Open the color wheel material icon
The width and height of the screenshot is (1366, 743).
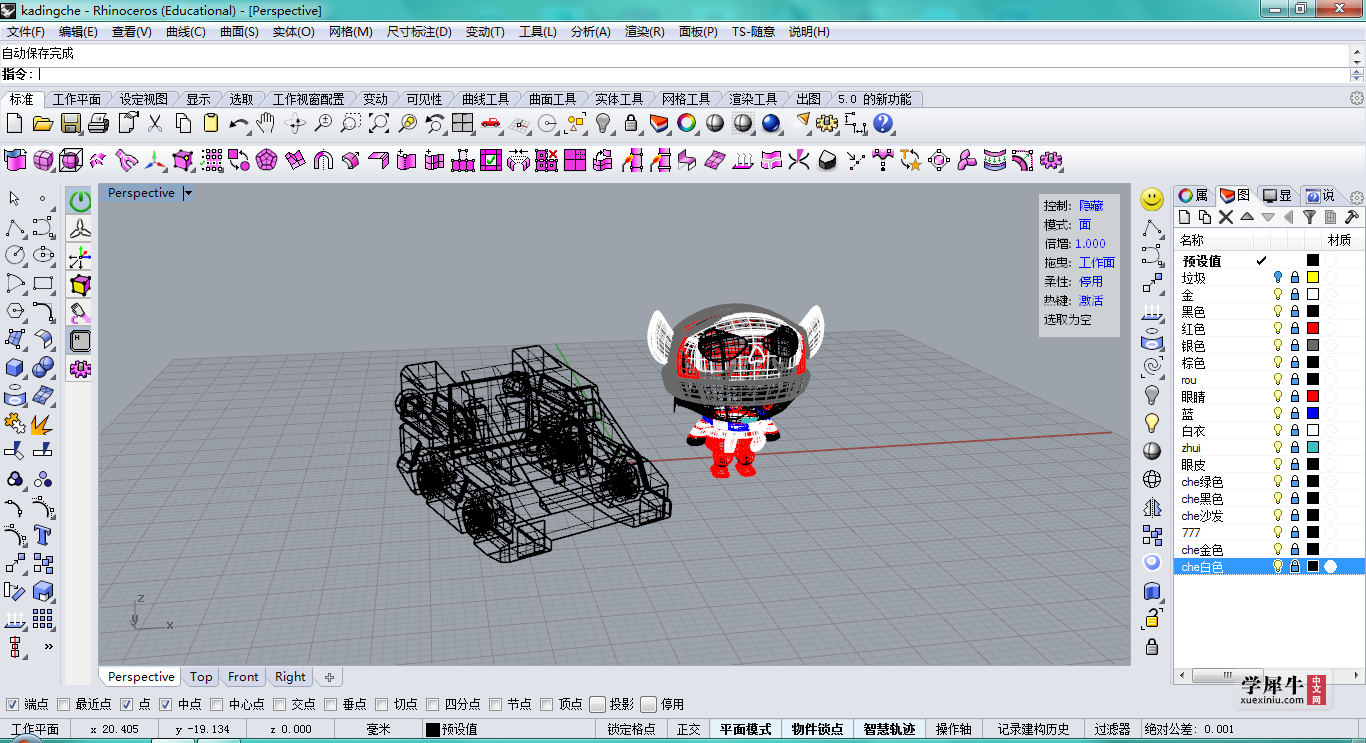[686, 123]
